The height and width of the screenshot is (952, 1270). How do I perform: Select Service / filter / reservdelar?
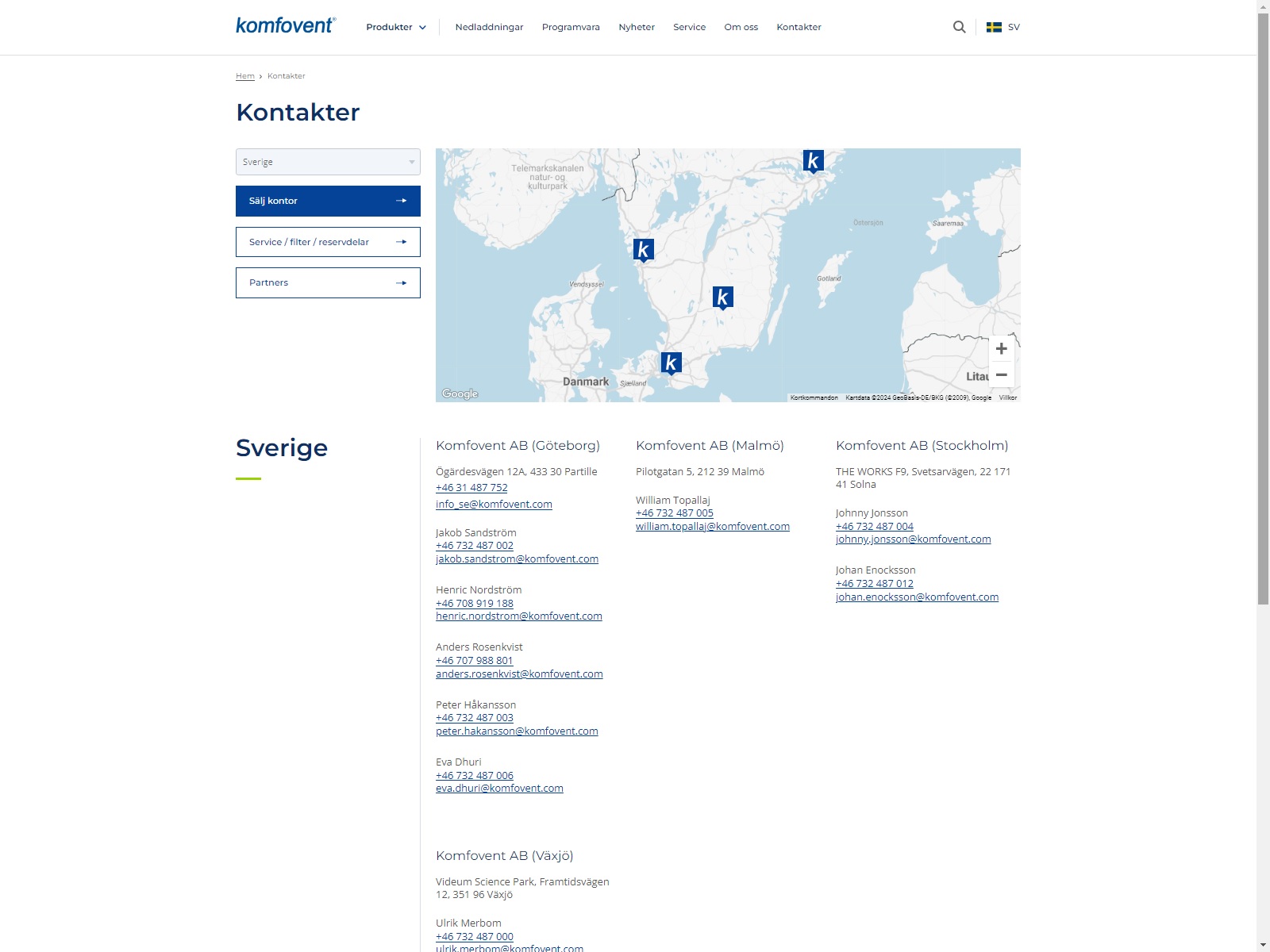pos(328,242)
